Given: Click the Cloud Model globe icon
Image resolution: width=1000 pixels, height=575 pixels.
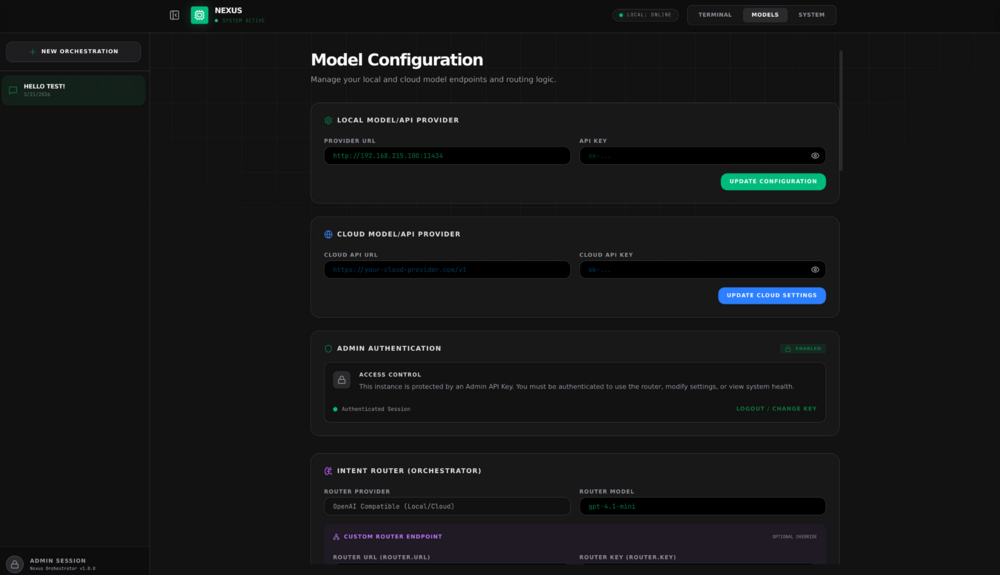Looking at the screenshot, I should click(328, 235).
